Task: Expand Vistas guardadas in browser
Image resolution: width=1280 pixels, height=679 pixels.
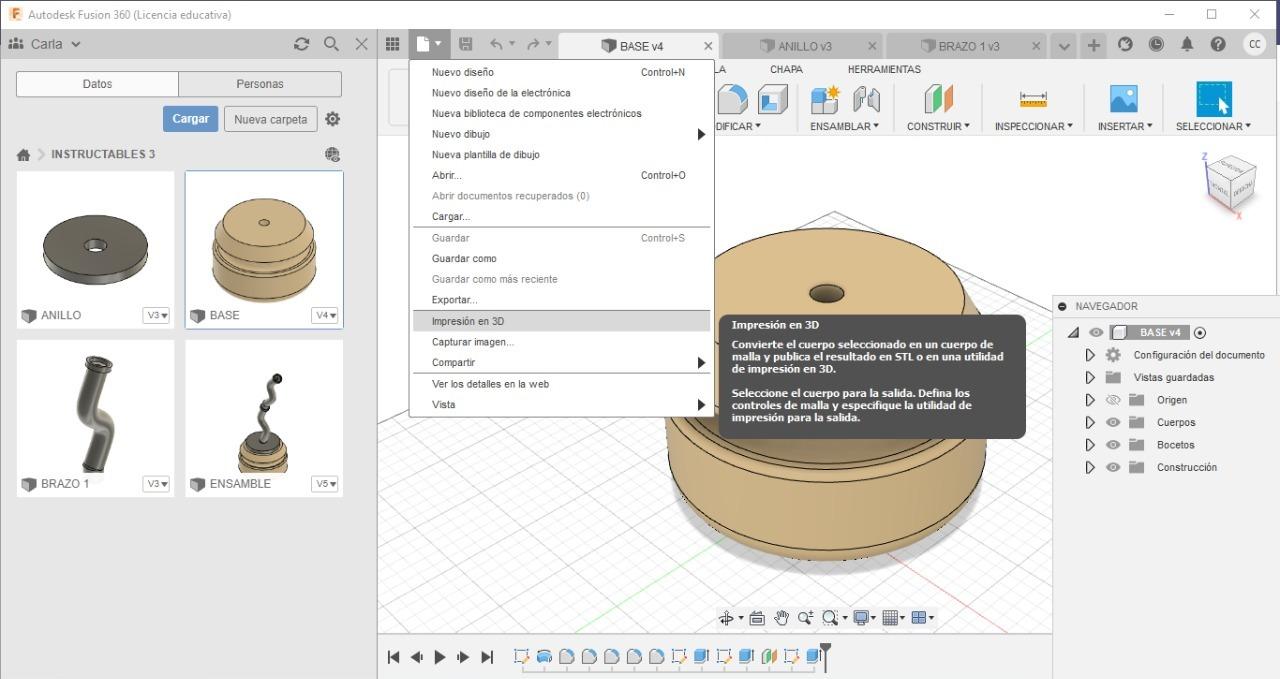Action: point(1090,377)
